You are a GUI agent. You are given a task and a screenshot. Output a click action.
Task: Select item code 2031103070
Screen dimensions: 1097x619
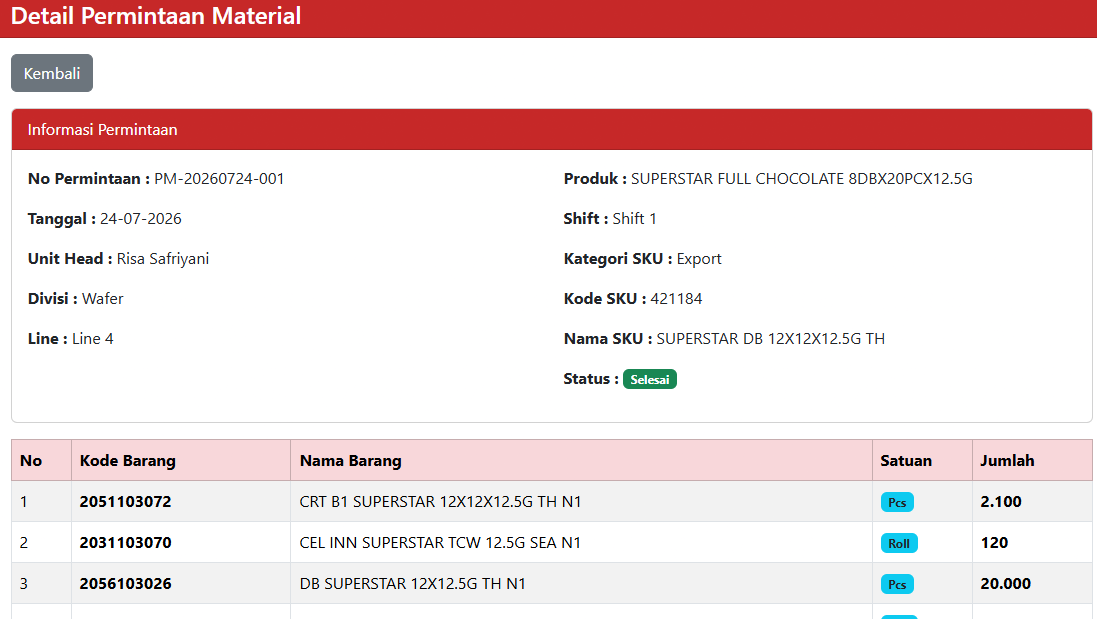point(125,543)
